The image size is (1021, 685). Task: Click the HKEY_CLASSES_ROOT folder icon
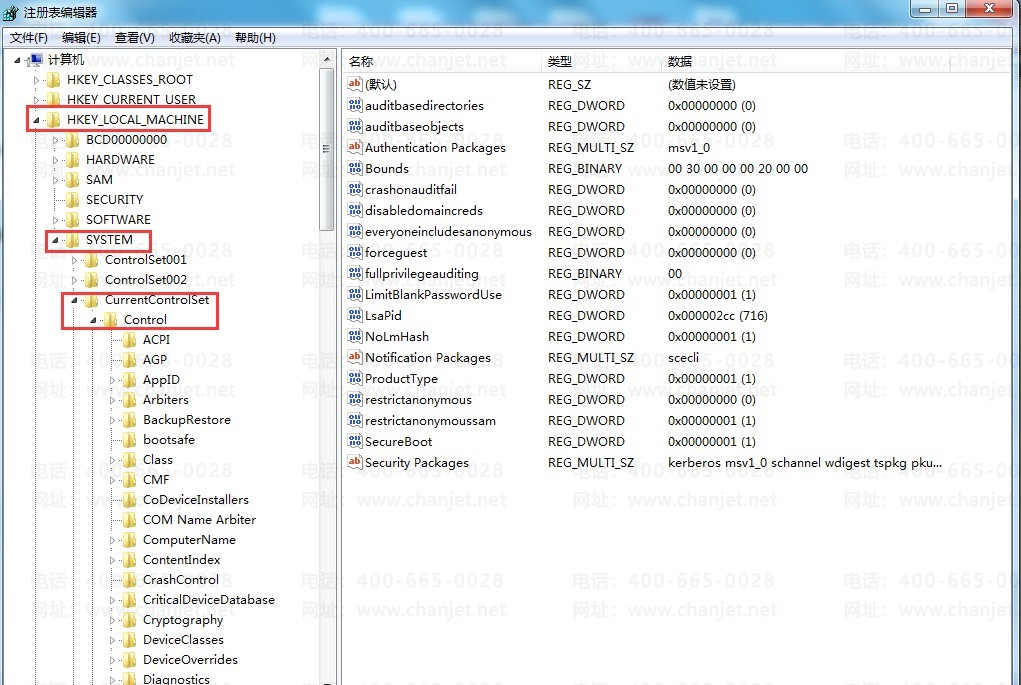pyautogui.click(x=54, y=79)
